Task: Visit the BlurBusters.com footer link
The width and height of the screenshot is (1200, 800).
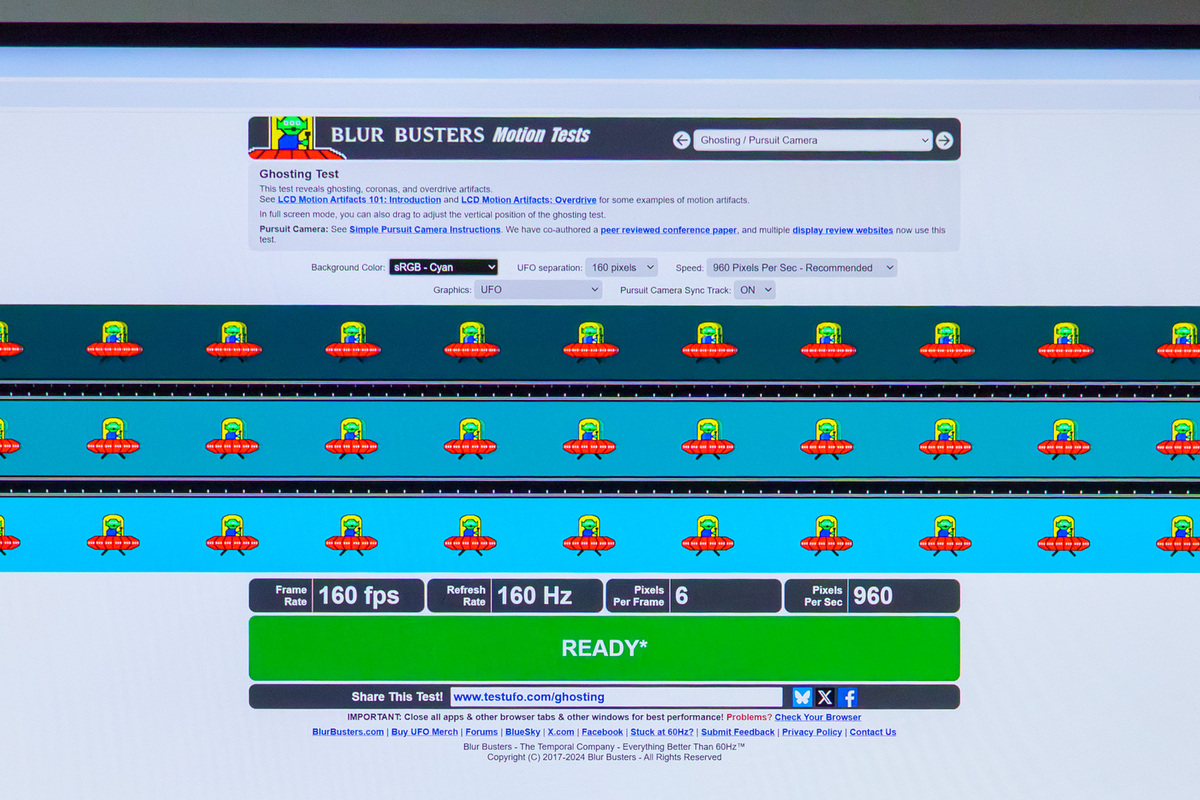Action: pyautogui.click(x=348, y=732)
